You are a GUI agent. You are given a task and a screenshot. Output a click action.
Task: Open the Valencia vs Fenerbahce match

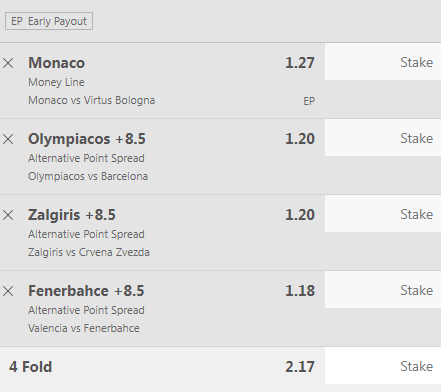tap(84, 328)
